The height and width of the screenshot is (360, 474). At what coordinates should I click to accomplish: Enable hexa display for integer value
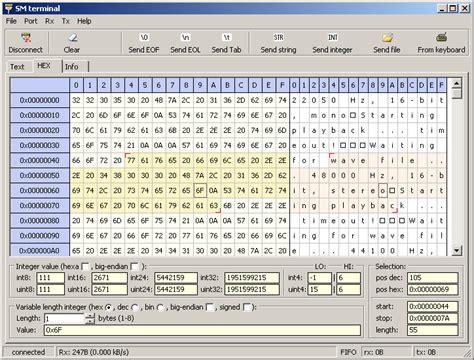click(86, 267)
